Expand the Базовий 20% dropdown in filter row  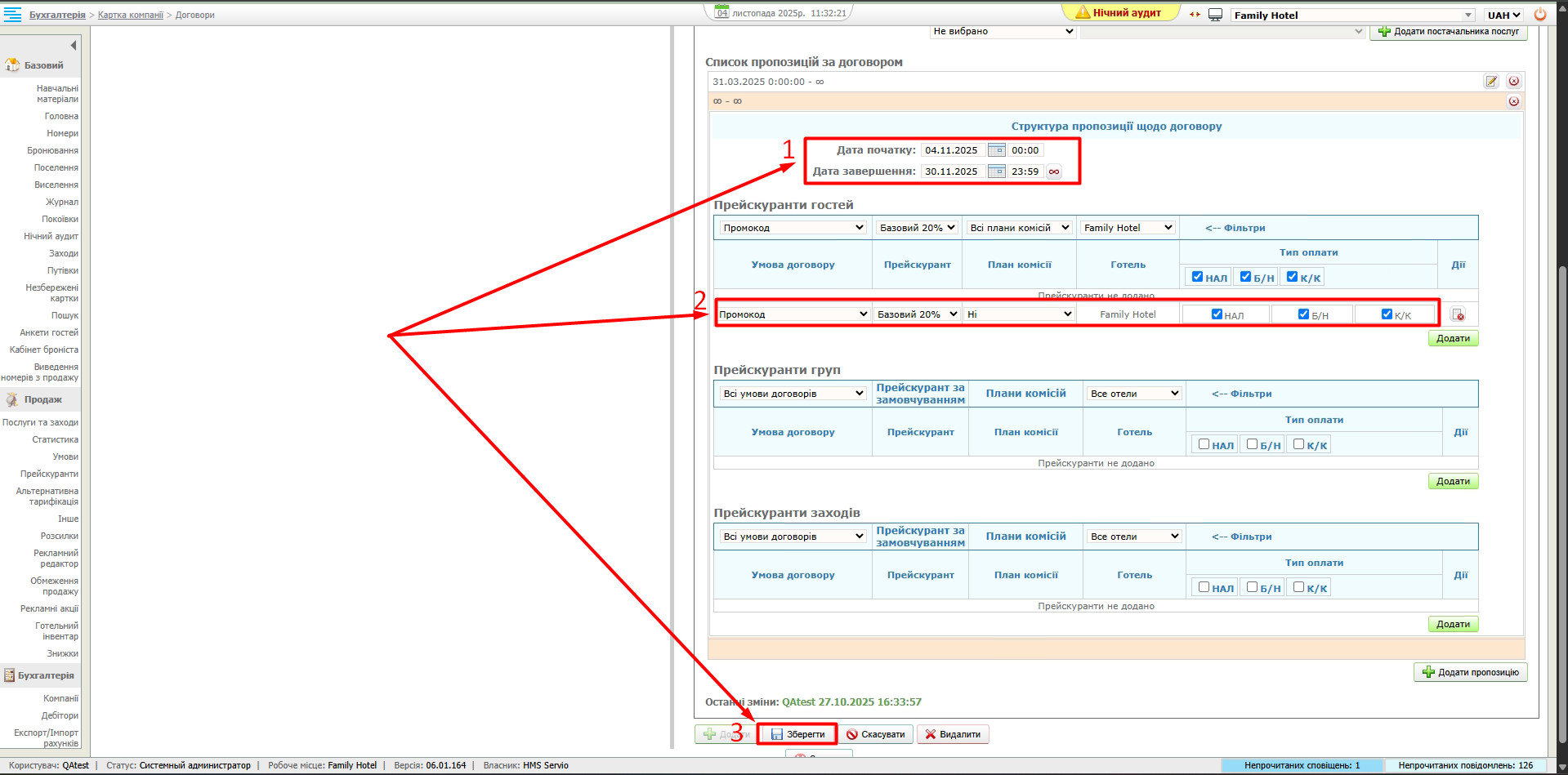tap(917, 228)
